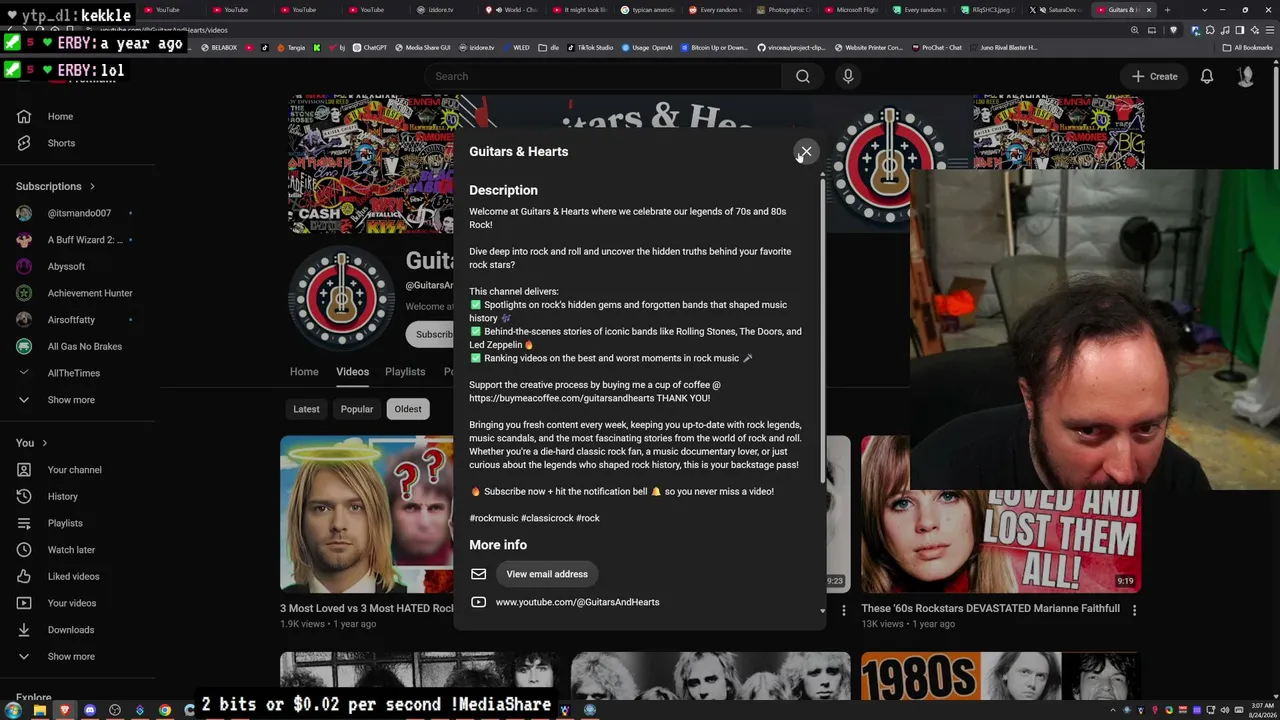The width and height of the screenshot is (1280, 720).
Task: Switch to the channel Playlists tab
Action: pos(405,372)
